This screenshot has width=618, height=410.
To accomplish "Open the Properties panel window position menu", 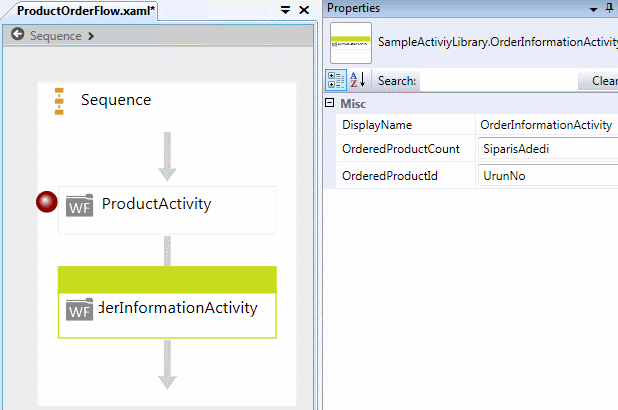I will point(593,8).
